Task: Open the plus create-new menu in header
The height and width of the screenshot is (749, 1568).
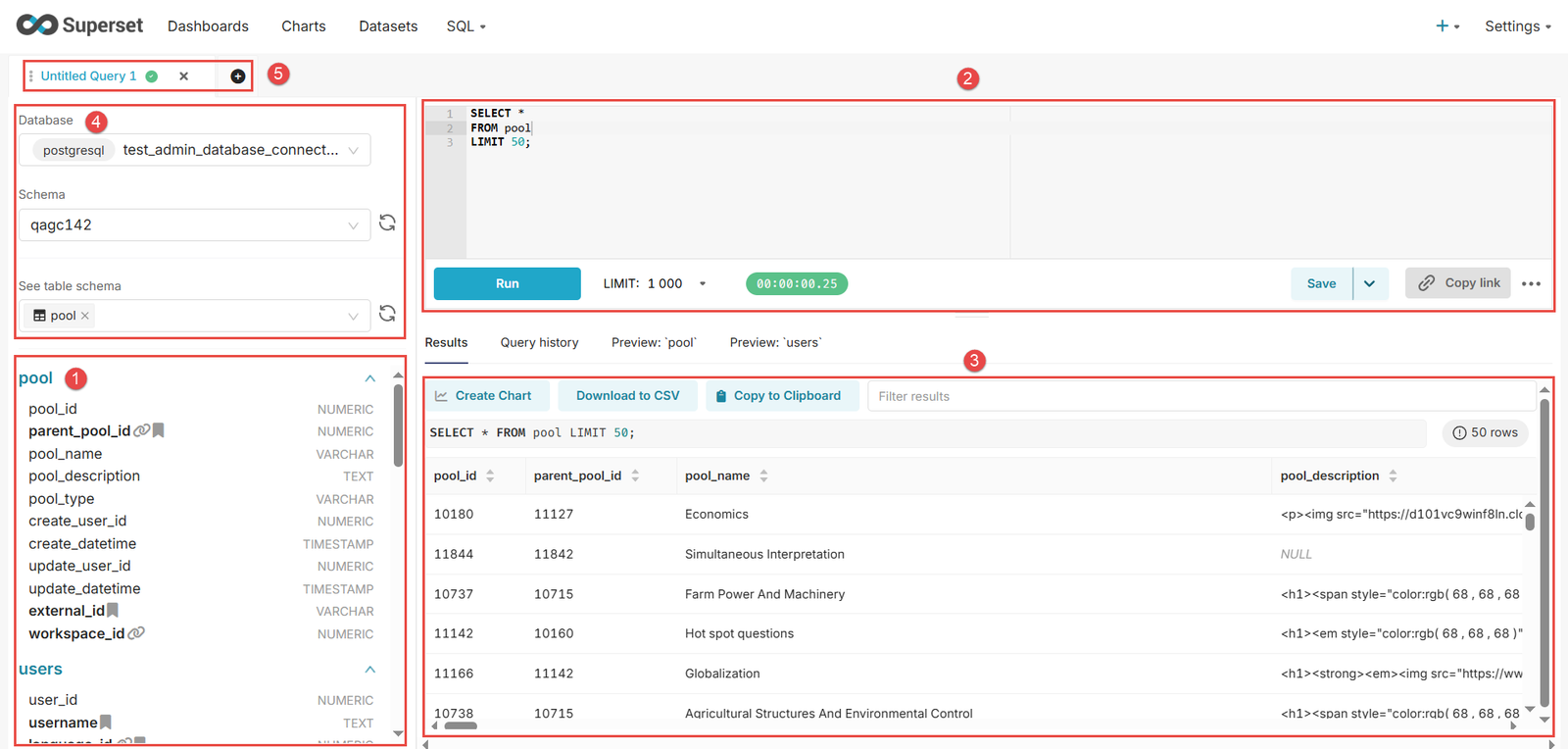Action: point(1446,26)
